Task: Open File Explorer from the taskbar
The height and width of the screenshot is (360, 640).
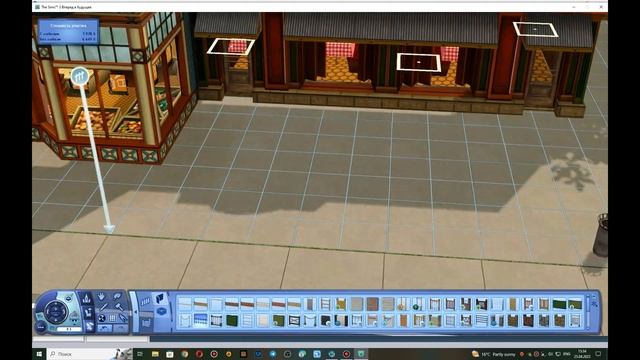Action: coord(155,354)
